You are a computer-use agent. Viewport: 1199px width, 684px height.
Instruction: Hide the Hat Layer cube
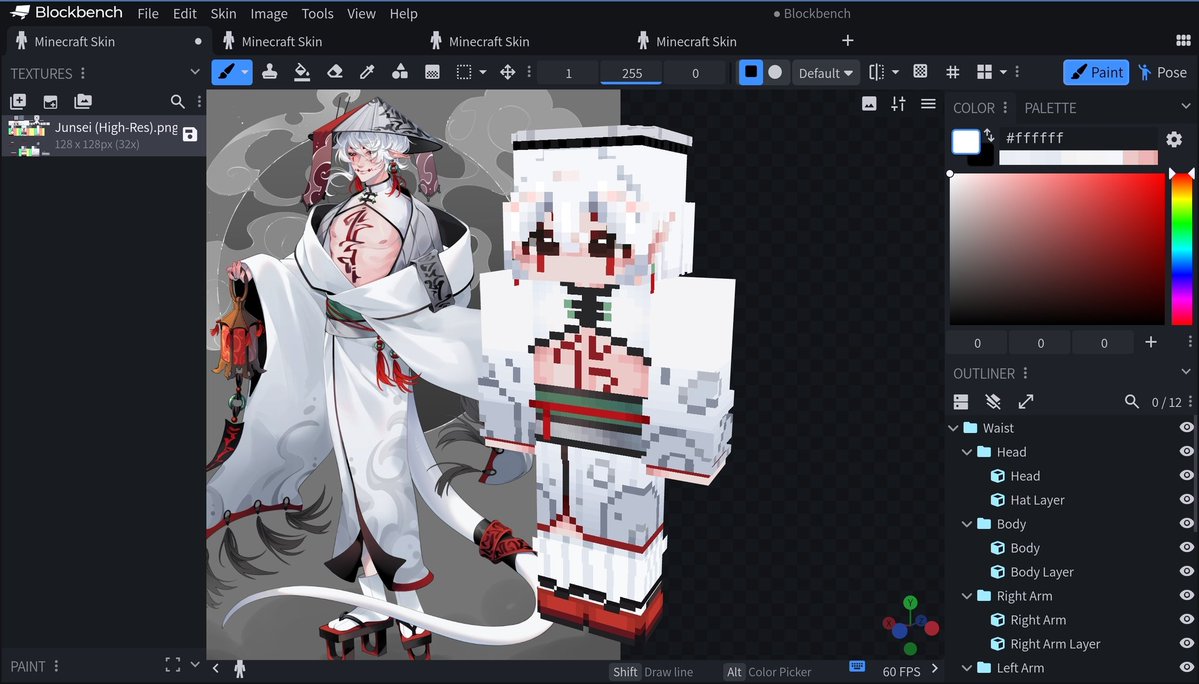pyautogui.click(x=1186, y=500)
